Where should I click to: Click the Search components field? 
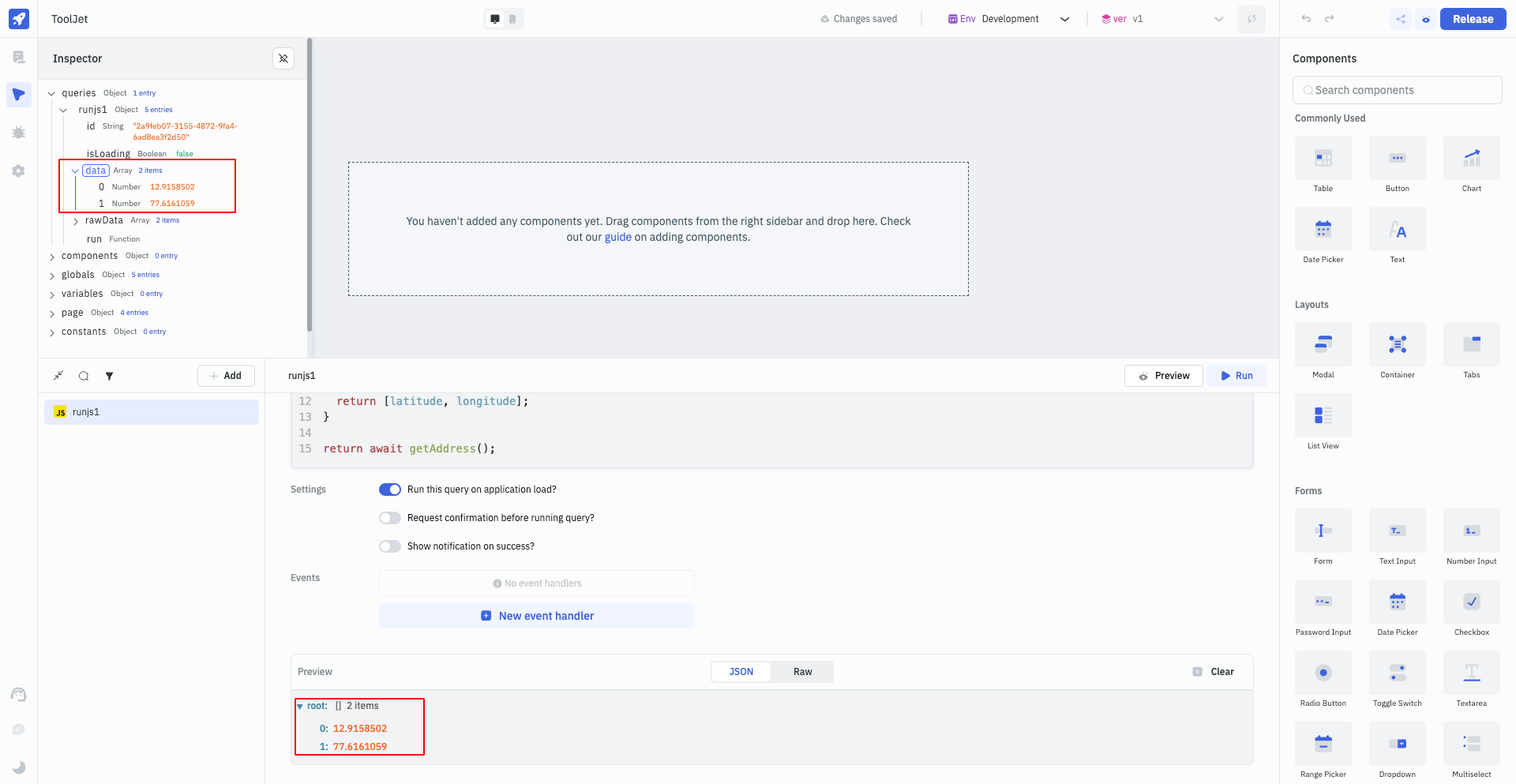[x=1398, y=90]
